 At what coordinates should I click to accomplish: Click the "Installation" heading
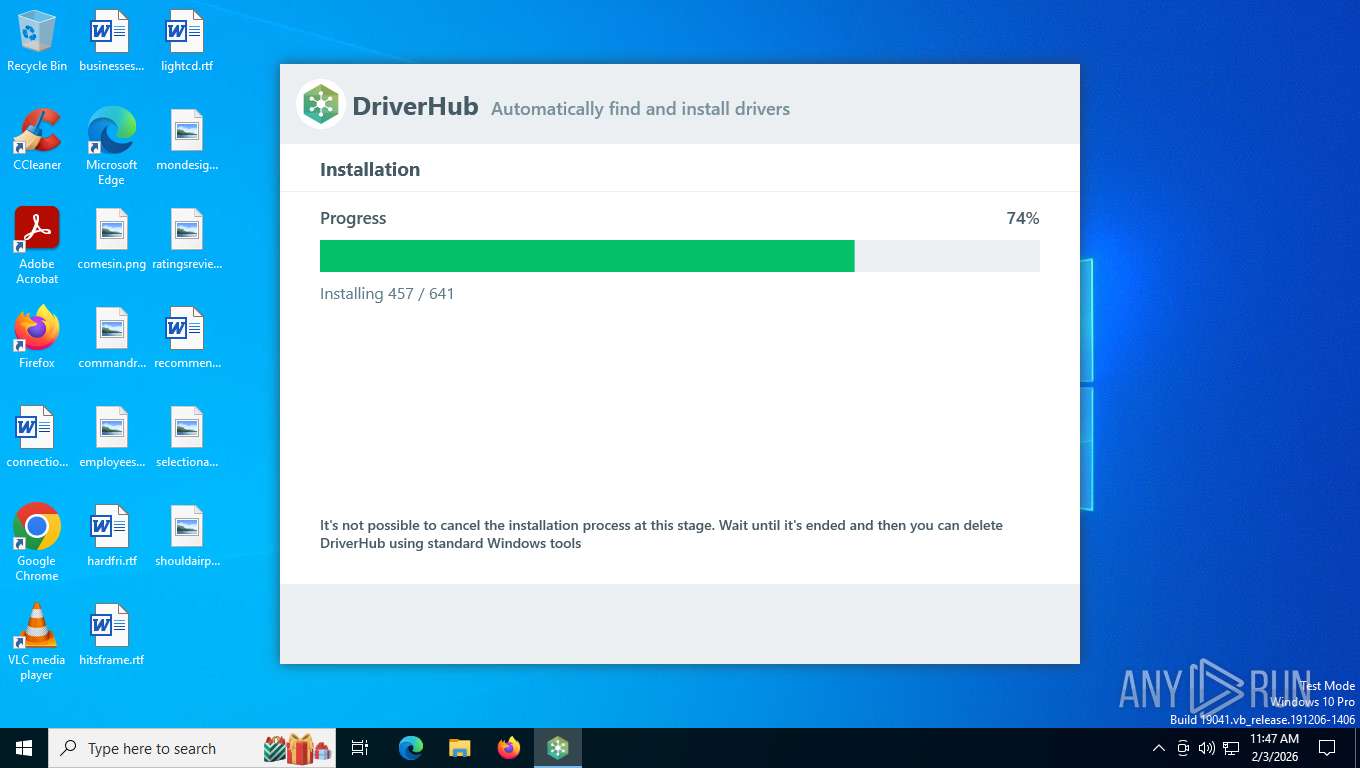point(370,170)
